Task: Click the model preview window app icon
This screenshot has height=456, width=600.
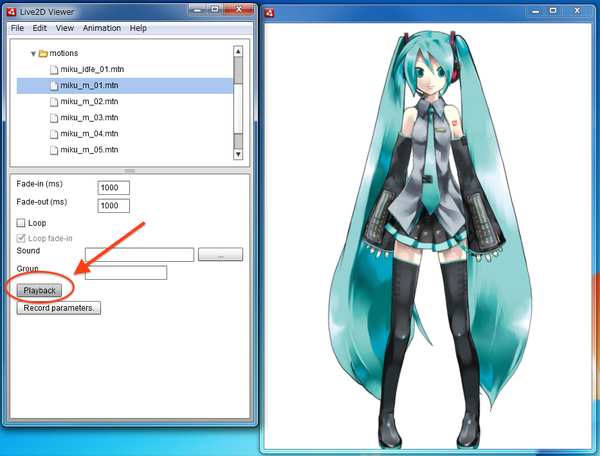Action: pyautogui.click(x=269, y=13)
